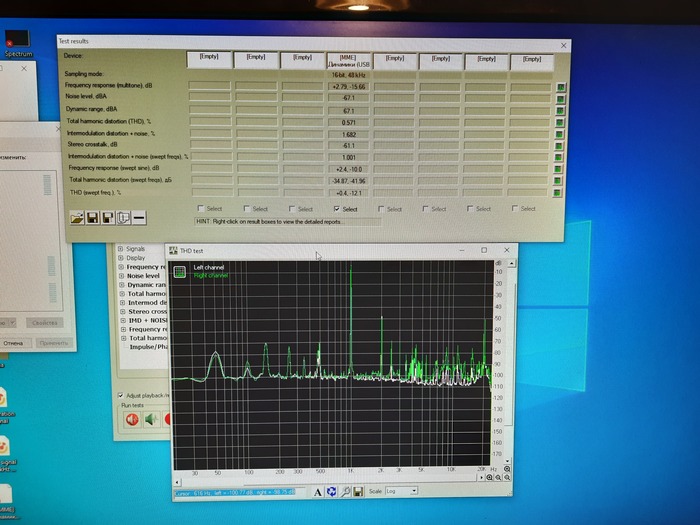Click vertical zoom magnifier beside Hz label
This screenshot has height=525, width=700.
[x=507, y=469]
